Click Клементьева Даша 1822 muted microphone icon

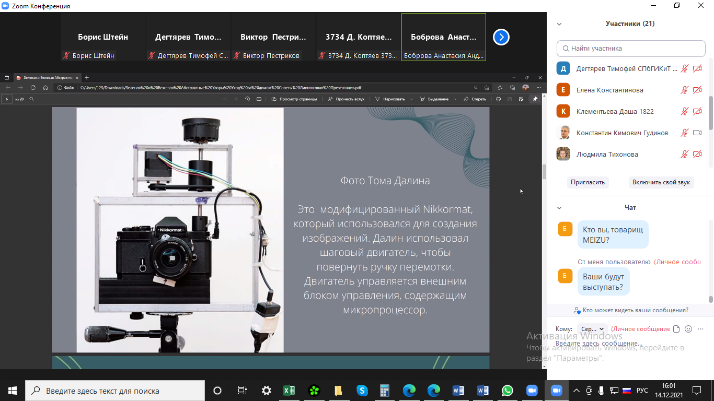(x=684, y=112)
